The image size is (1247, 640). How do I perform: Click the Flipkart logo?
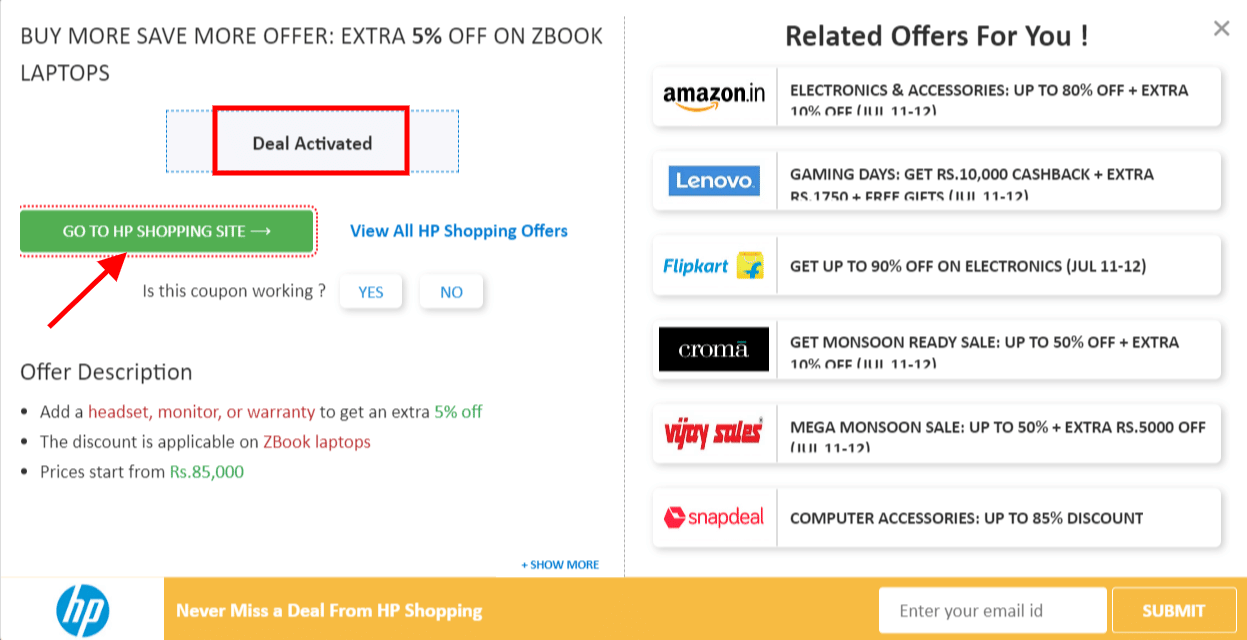pos(714,266)
